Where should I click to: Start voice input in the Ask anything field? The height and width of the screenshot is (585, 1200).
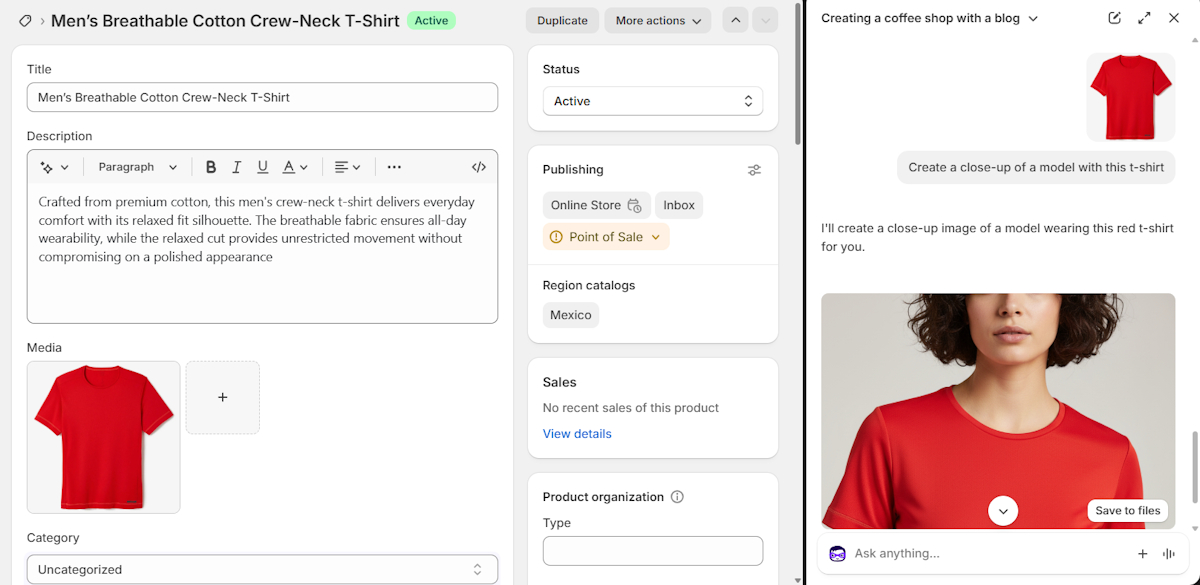(1169, 553)
